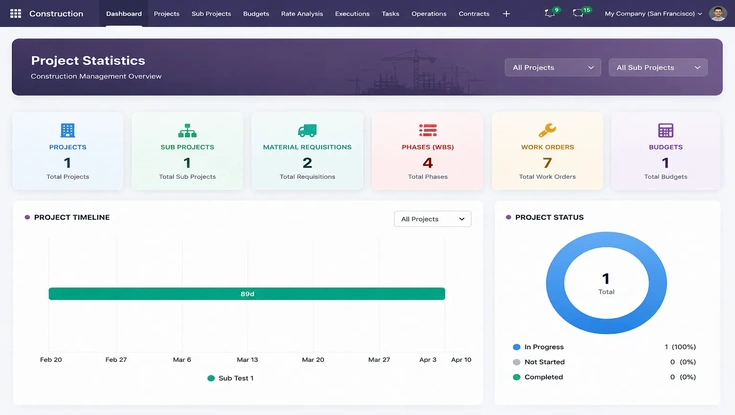Click the plus icon for more menus

point(506,14)
